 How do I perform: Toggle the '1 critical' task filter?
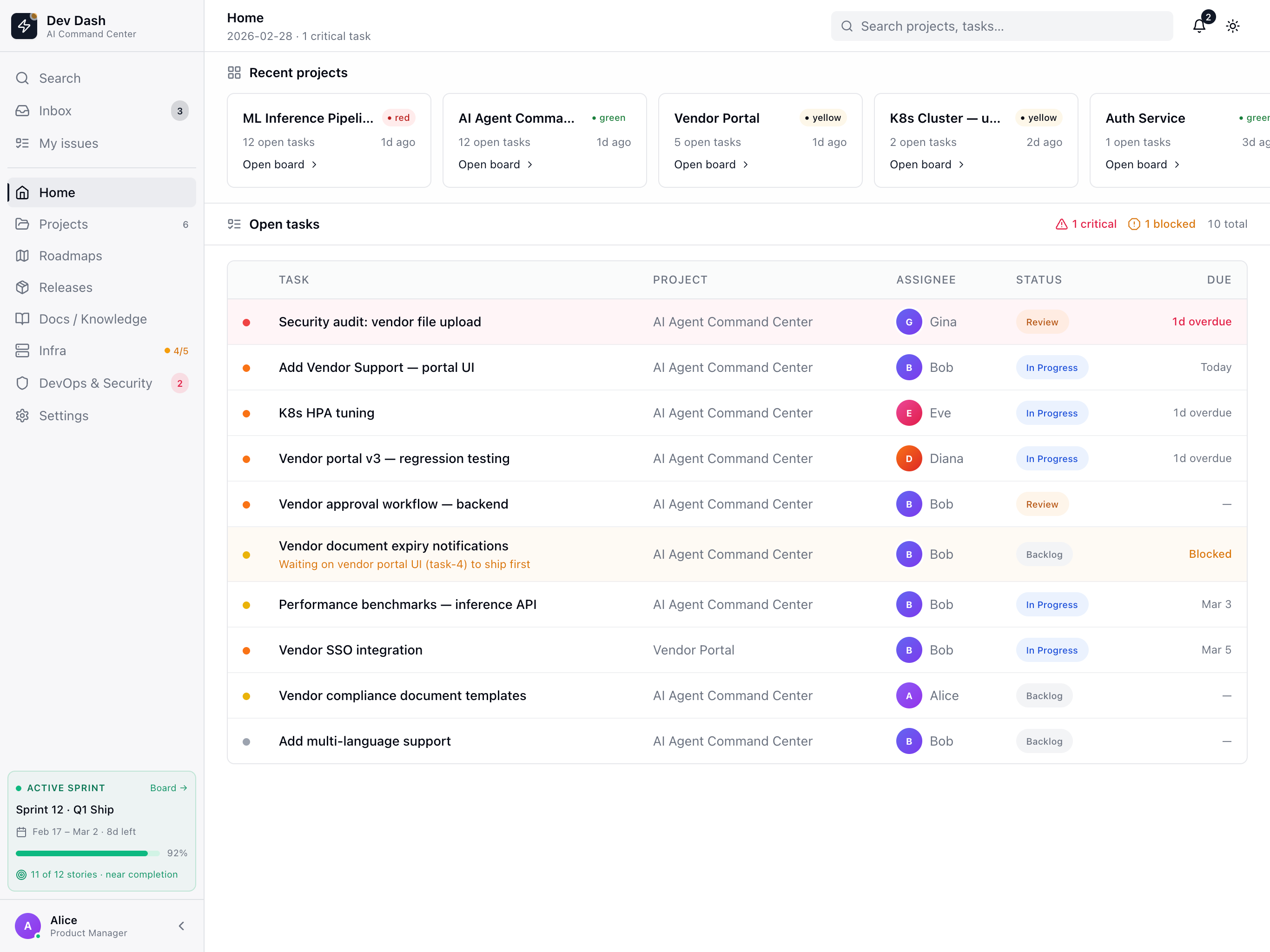1086,224
